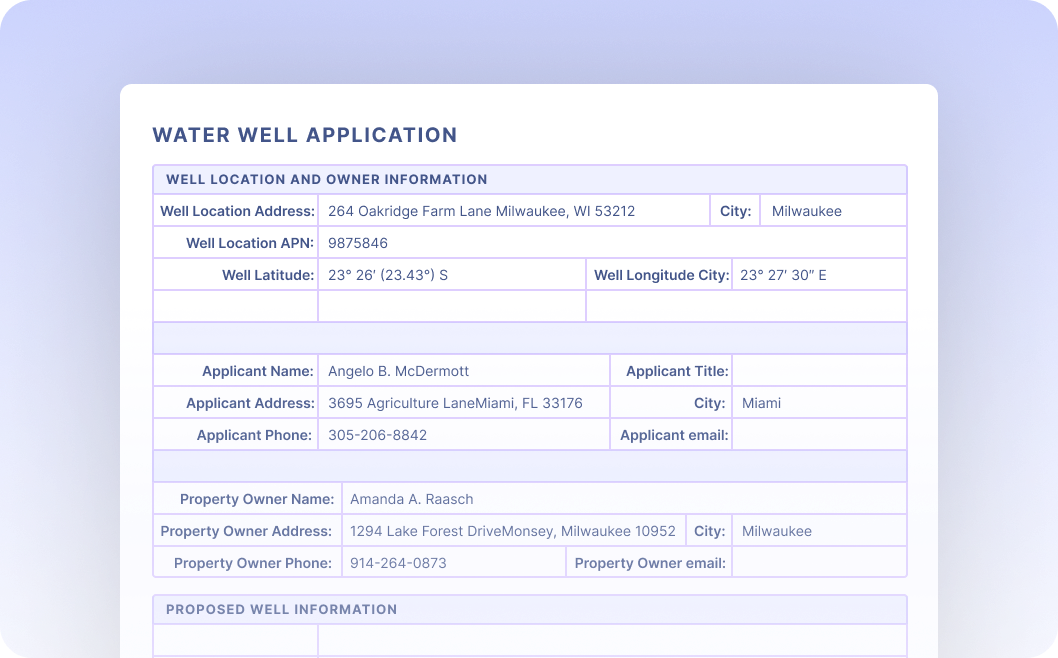This screenshot has width=1058, height=658.
Task: Select the Well Longitude City value field
Action: (x=818, y=275)
